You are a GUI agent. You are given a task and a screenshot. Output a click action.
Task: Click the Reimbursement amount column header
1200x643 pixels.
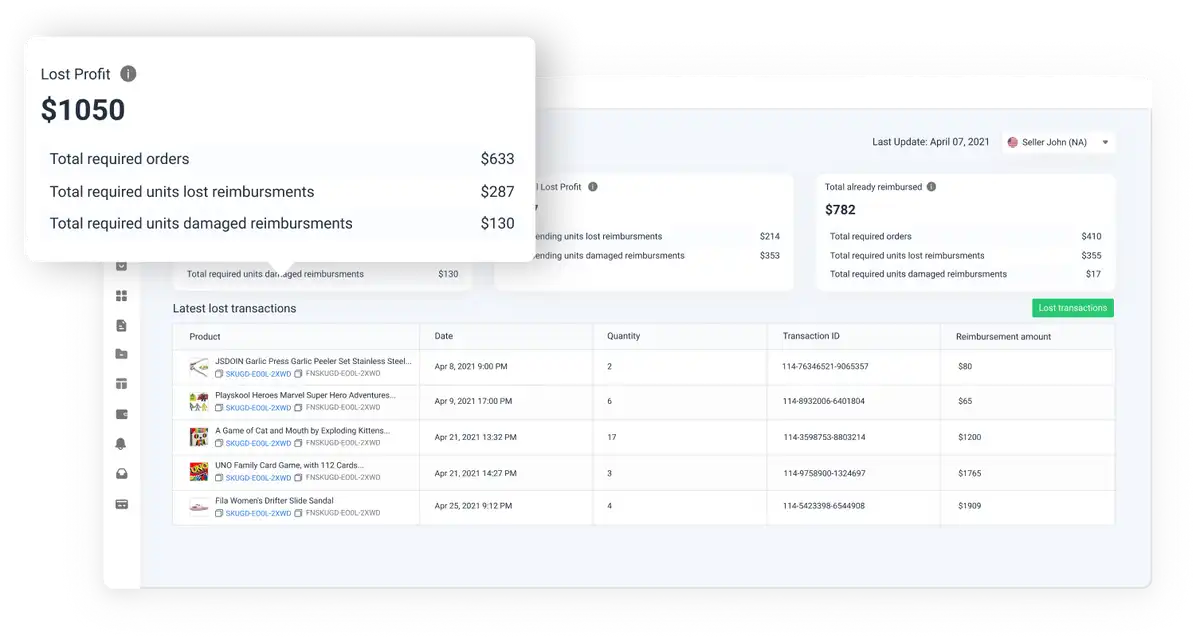1003,337
